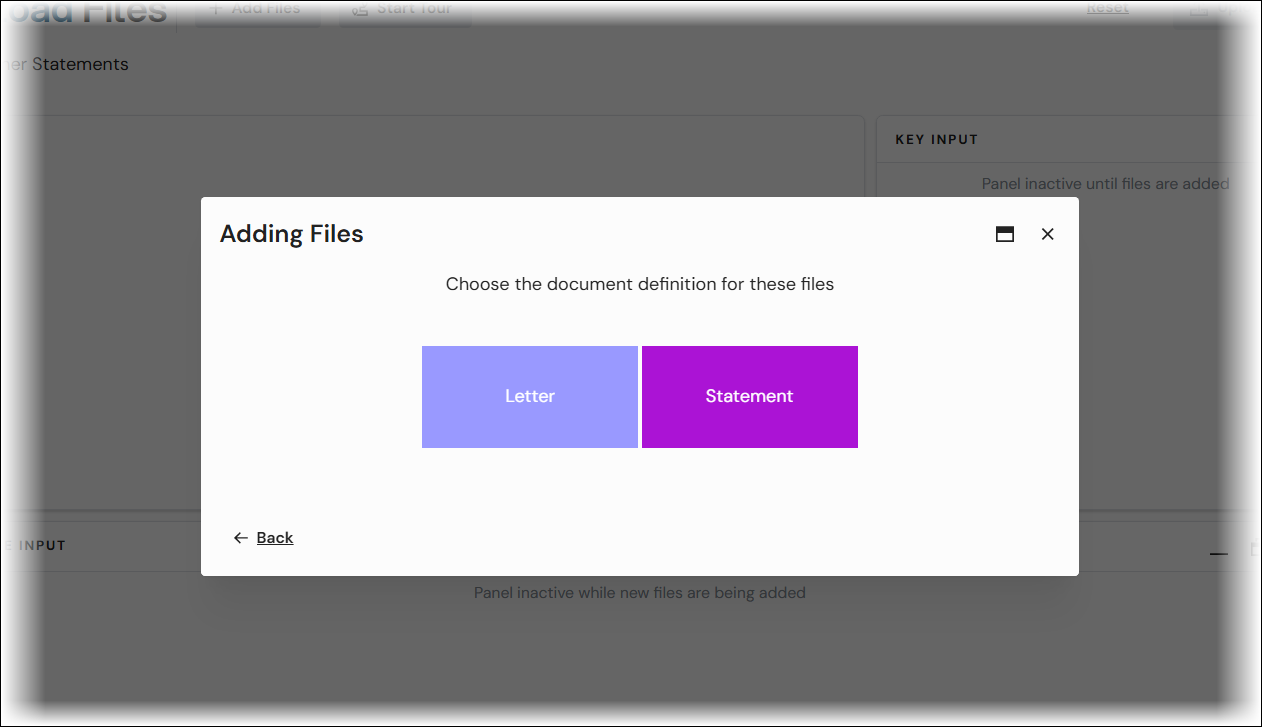Choose the Statement document definition

pos(749,397)
